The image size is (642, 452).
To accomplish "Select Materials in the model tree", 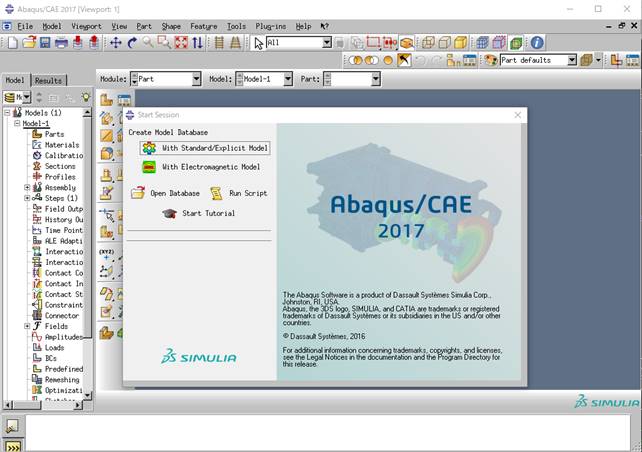I will (x=61, y=145).
